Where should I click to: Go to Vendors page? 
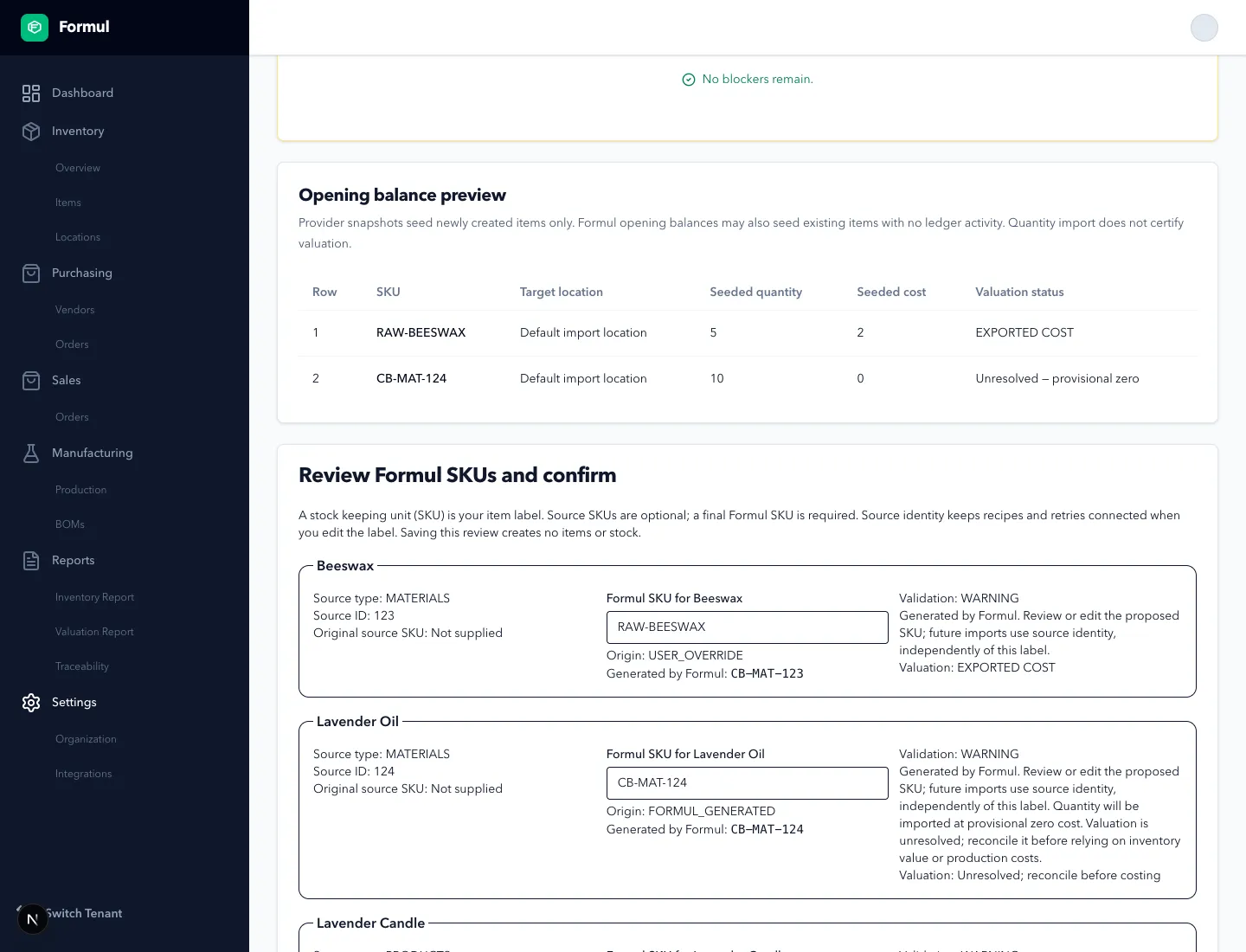(x=75, y=310)
